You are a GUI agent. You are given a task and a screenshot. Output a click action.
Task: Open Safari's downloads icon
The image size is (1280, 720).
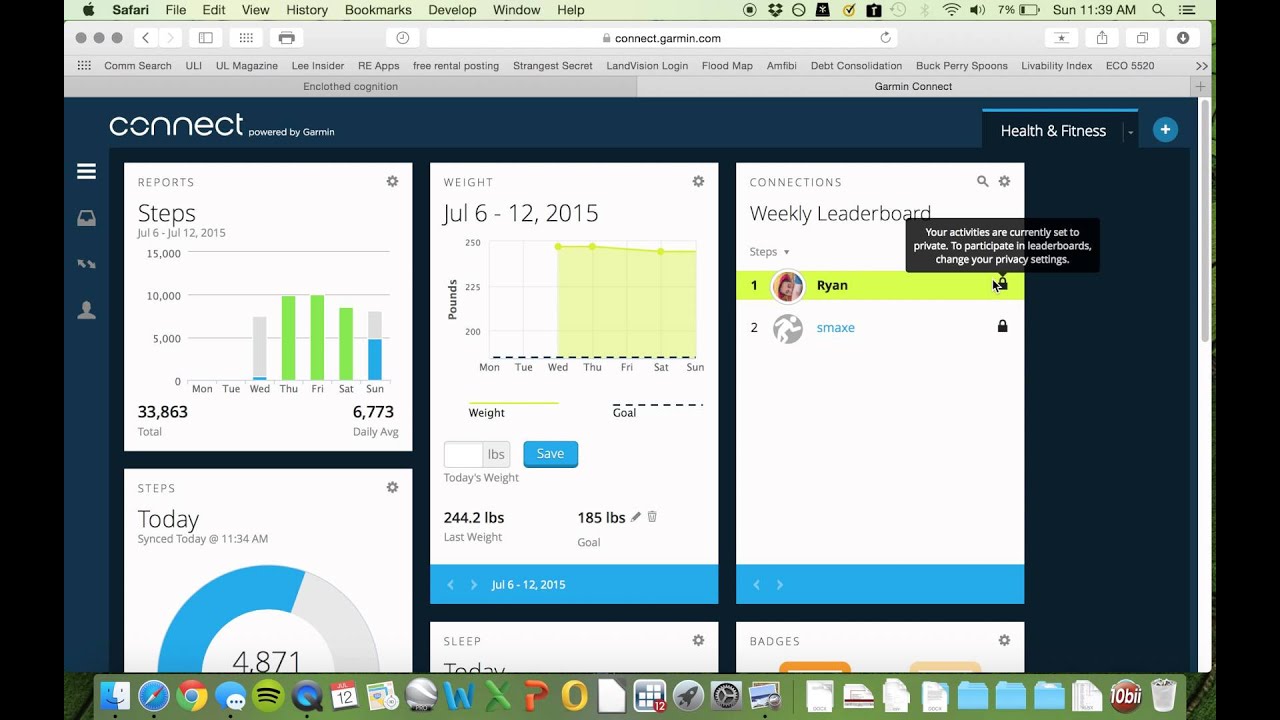[1183, 38]
